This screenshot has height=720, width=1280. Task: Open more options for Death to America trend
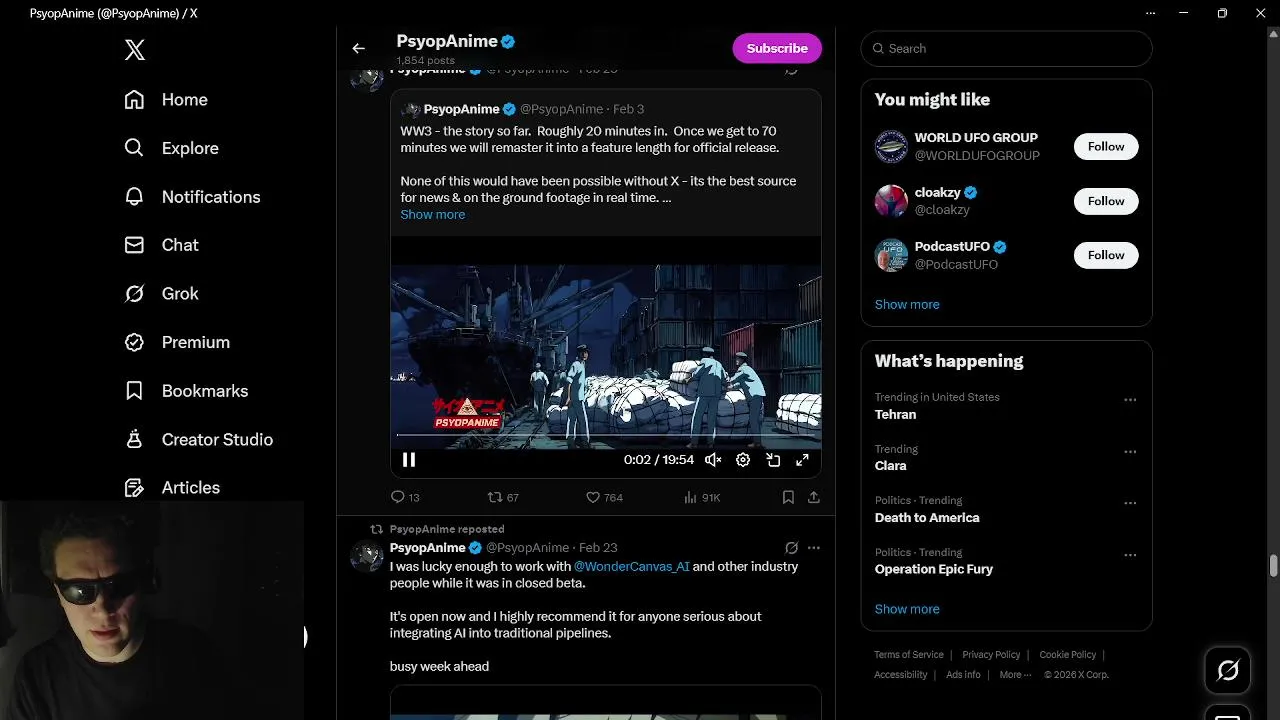[x=1130, y=503]
